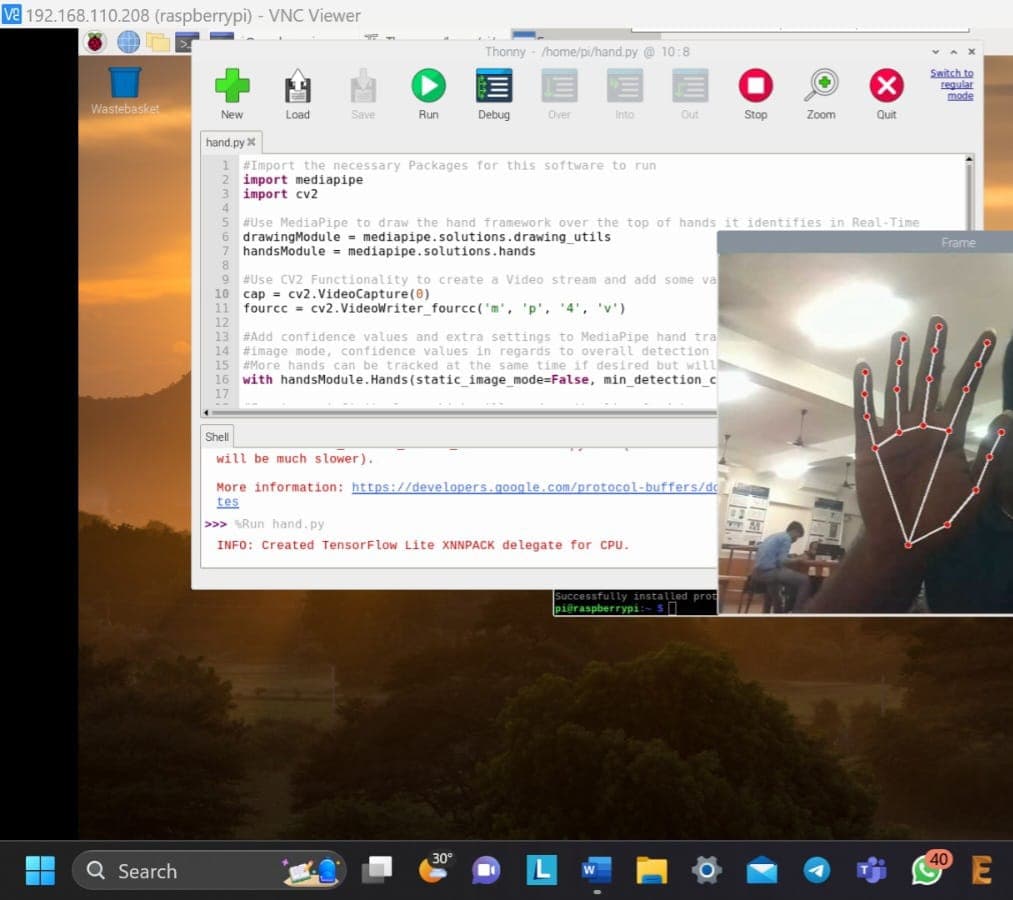The width and height of the screenshot is (1013, 900).
Task: Click the Step Out toolbar icon
Action: tap(690, 94)
